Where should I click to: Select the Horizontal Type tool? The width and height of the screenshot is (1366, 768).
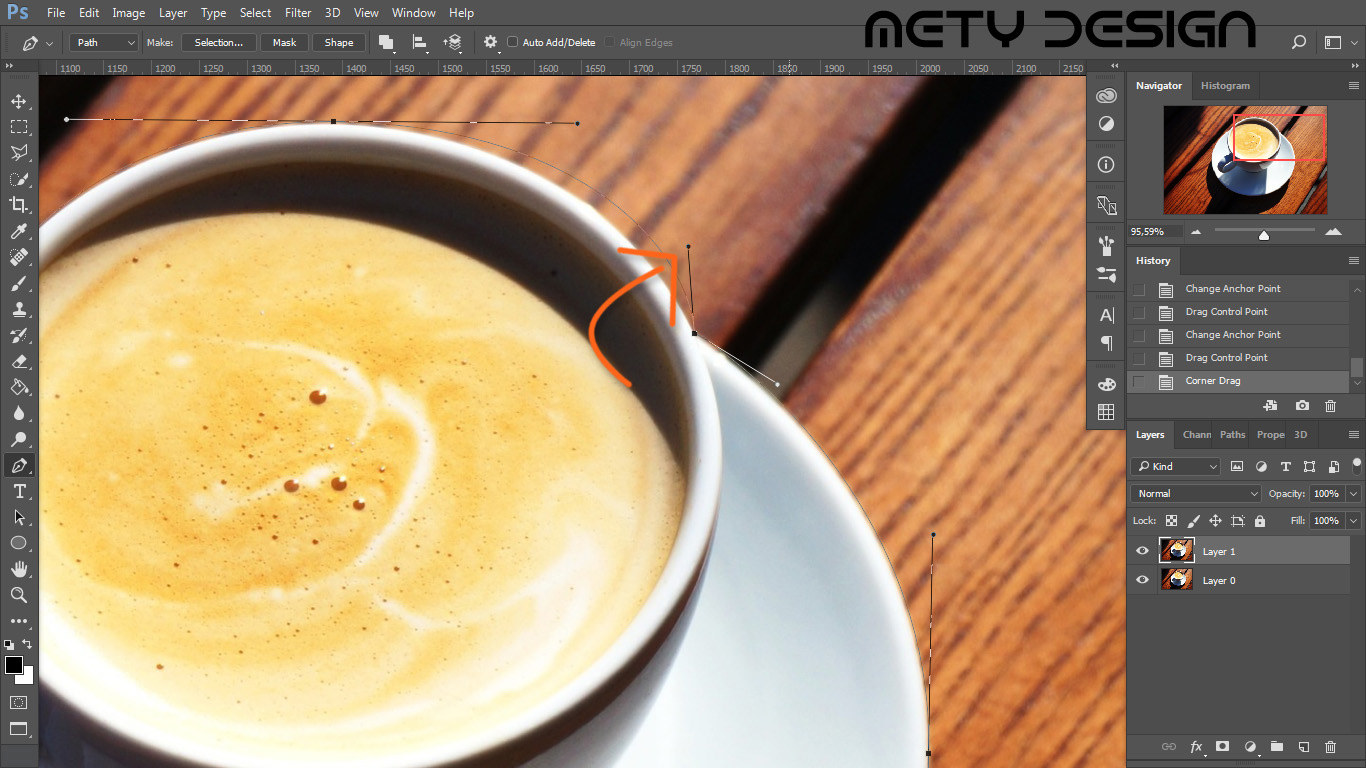[18, 491]
